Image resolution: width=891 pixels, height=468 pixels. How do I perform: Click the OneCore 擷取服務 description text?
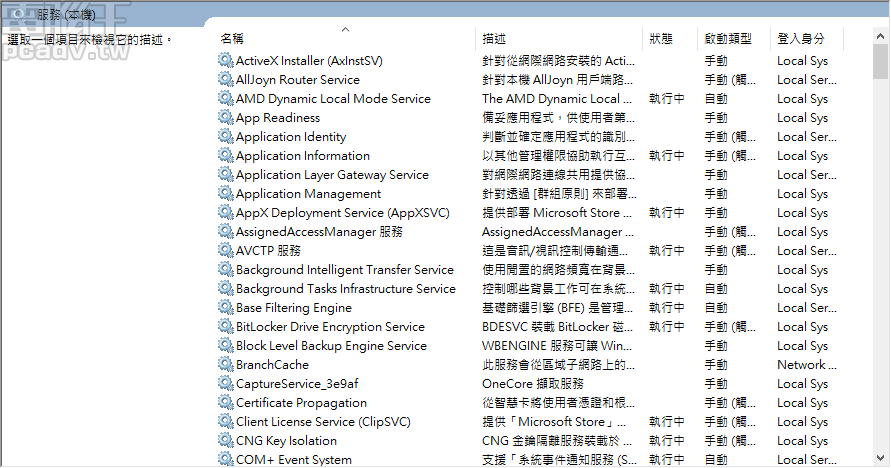[532, 384]
